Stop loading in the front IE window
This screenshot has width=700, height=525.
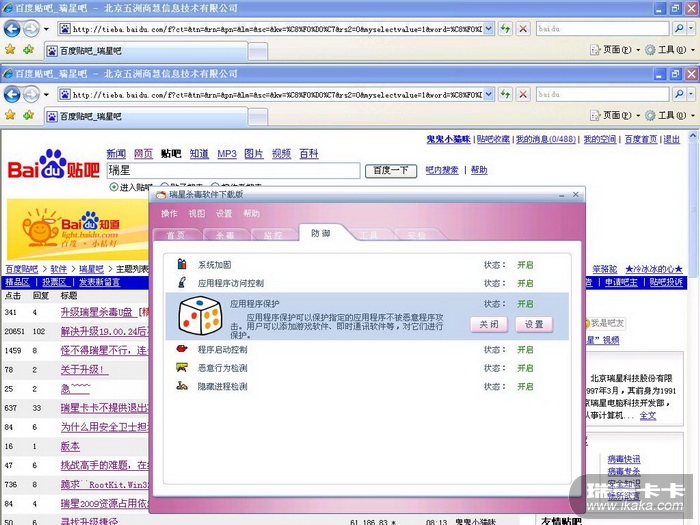pyautogui.click(x=523, y=94)
